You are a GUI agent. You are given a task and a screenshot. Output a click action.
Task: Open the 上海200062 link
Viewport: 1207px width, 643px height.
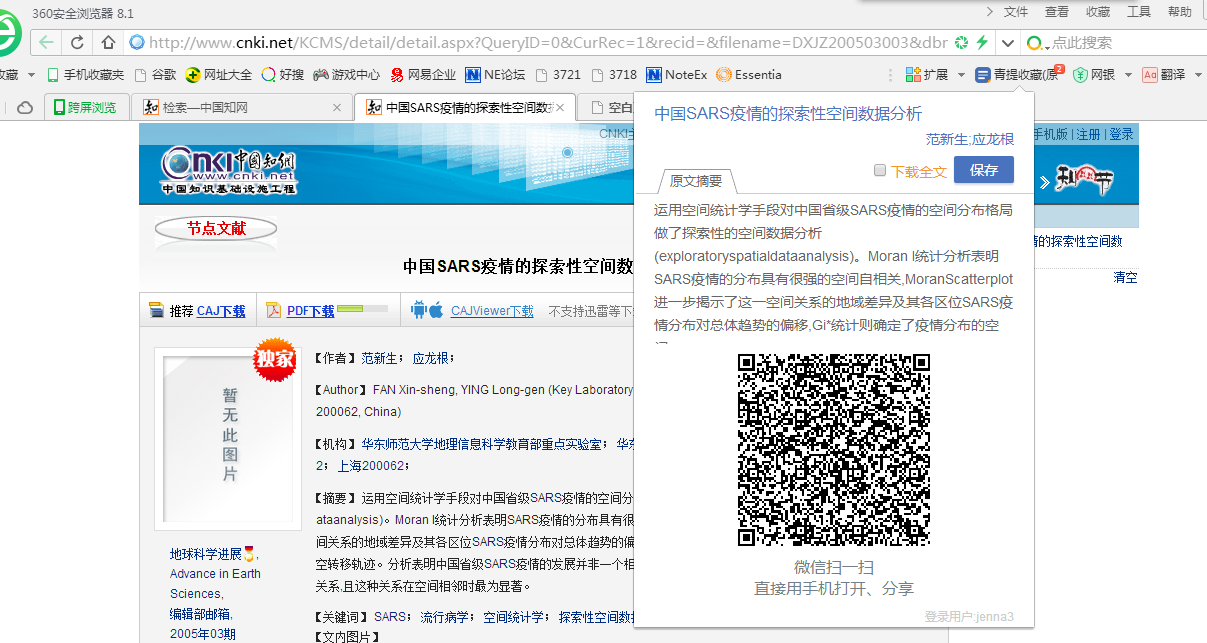[x=370, y=465]
